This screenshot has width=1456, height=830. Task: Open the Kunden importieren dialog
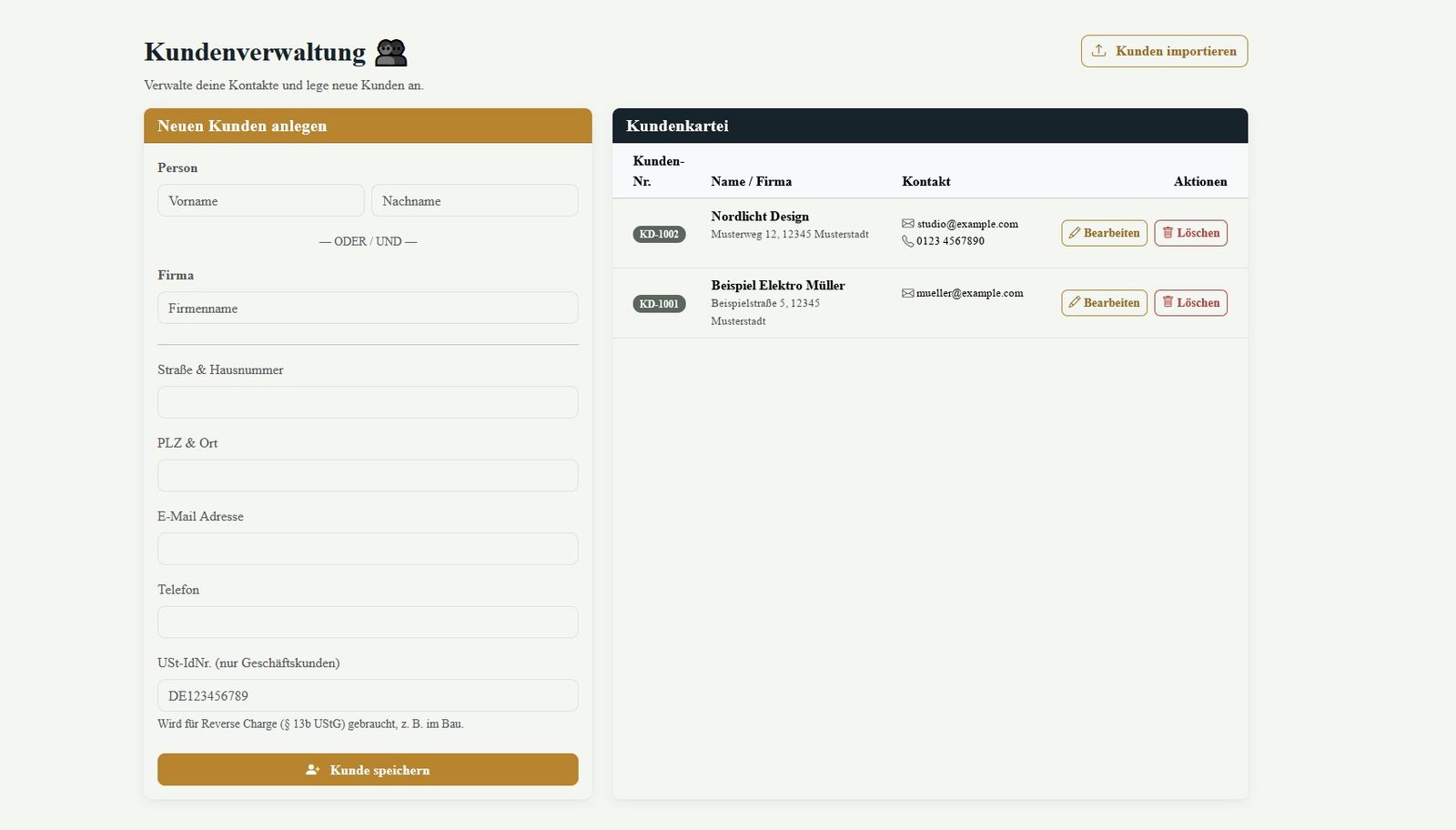click(1164, 51)
